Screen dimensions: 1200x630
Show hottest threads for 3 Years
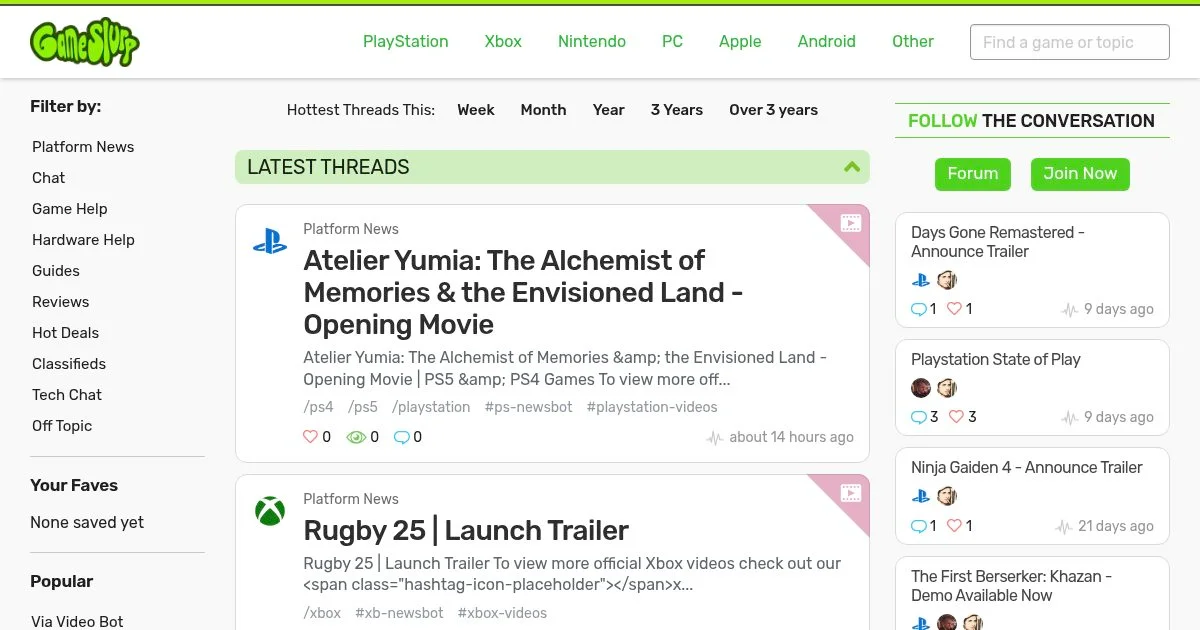coord(677,110)
